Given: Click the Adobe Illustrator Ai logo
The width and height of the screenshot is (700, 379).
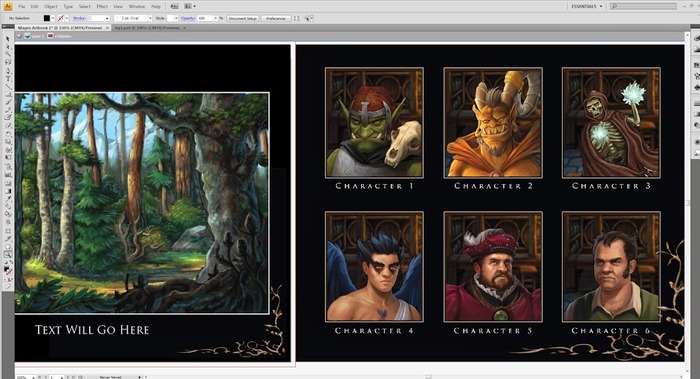Looking at the screenshot, I should point(8,6).
